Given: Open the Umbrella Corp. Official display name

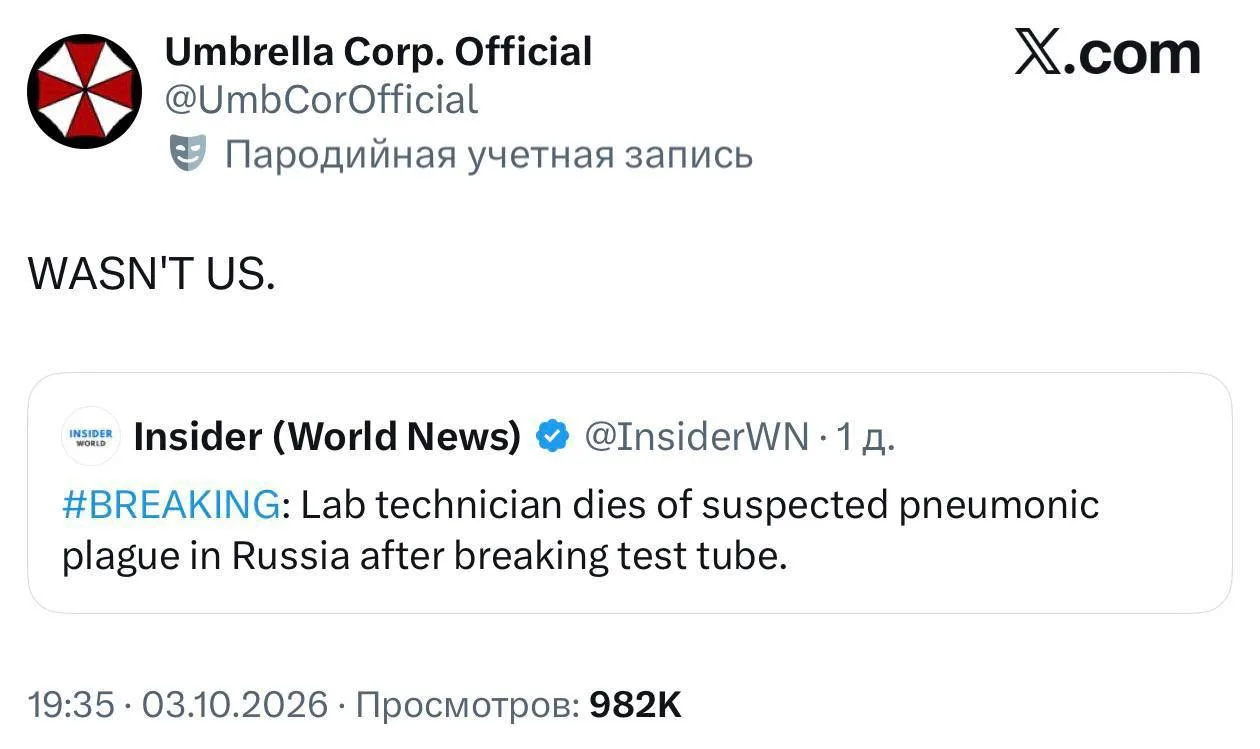Looking at the screenshot, I should (x=378, y=52).
